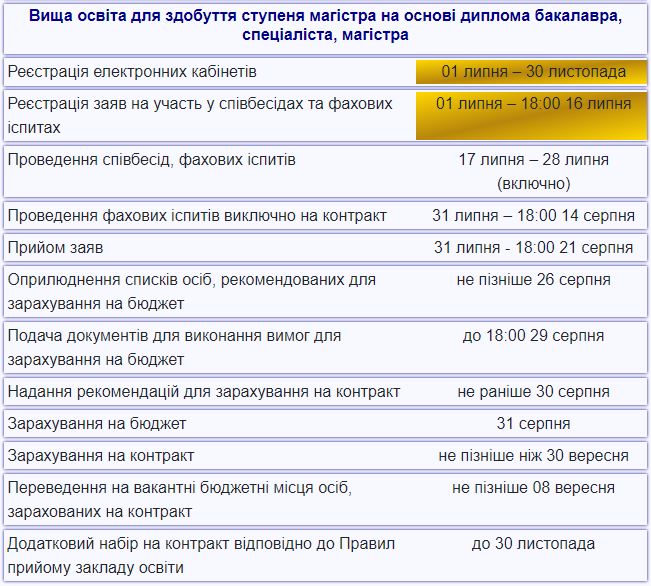The width and height of the screenshot is (651, 586).
Task: Click the 'Реєстрація заяв на участь у співбесідах' cell
Action: pyautogui.click(x=200, y=115)
